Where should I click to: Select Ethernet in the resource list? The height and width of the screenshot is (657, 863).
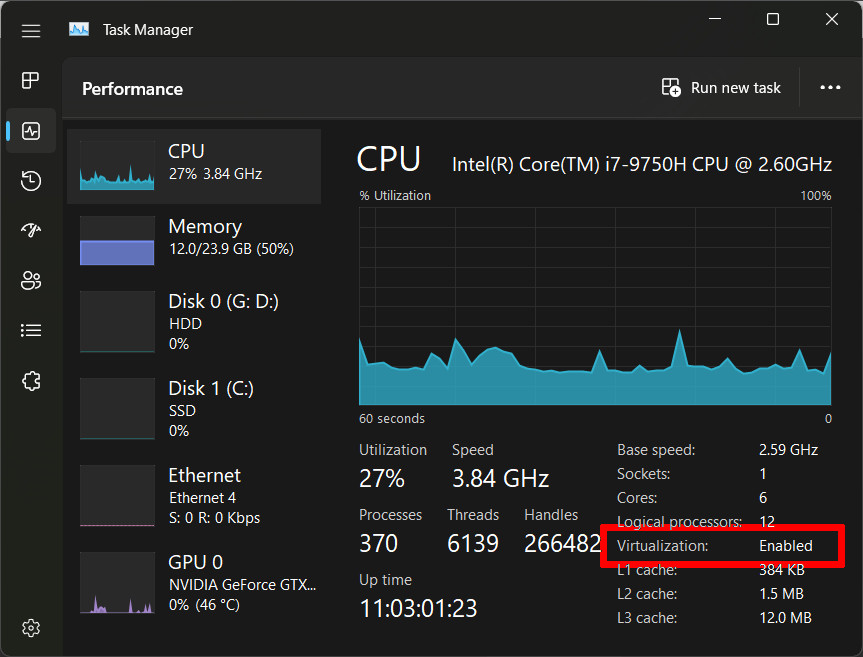194,496
